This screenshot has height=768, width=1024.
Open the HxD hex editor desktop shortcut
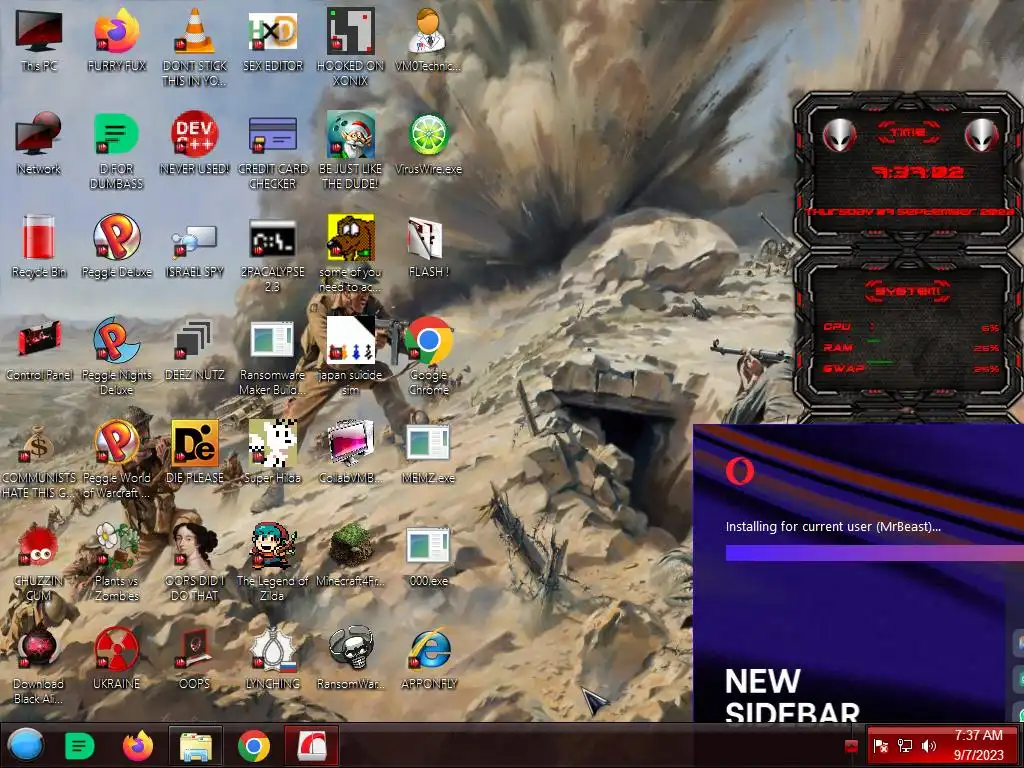(272, 40)
